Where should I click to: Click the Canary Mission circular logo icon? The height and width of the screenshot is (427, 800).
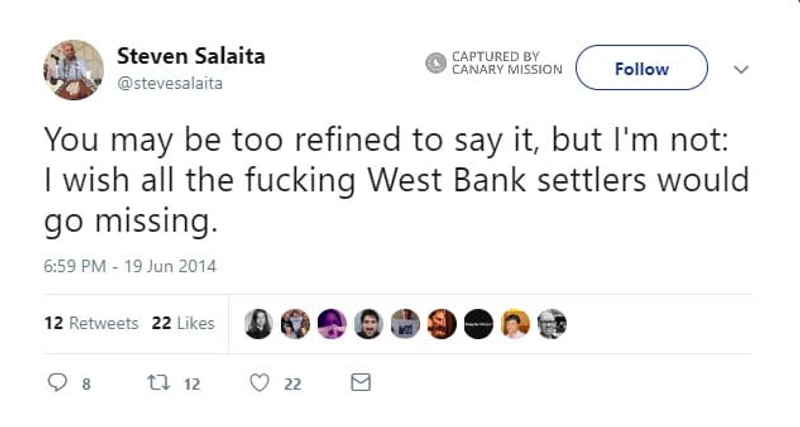[436, 63]
